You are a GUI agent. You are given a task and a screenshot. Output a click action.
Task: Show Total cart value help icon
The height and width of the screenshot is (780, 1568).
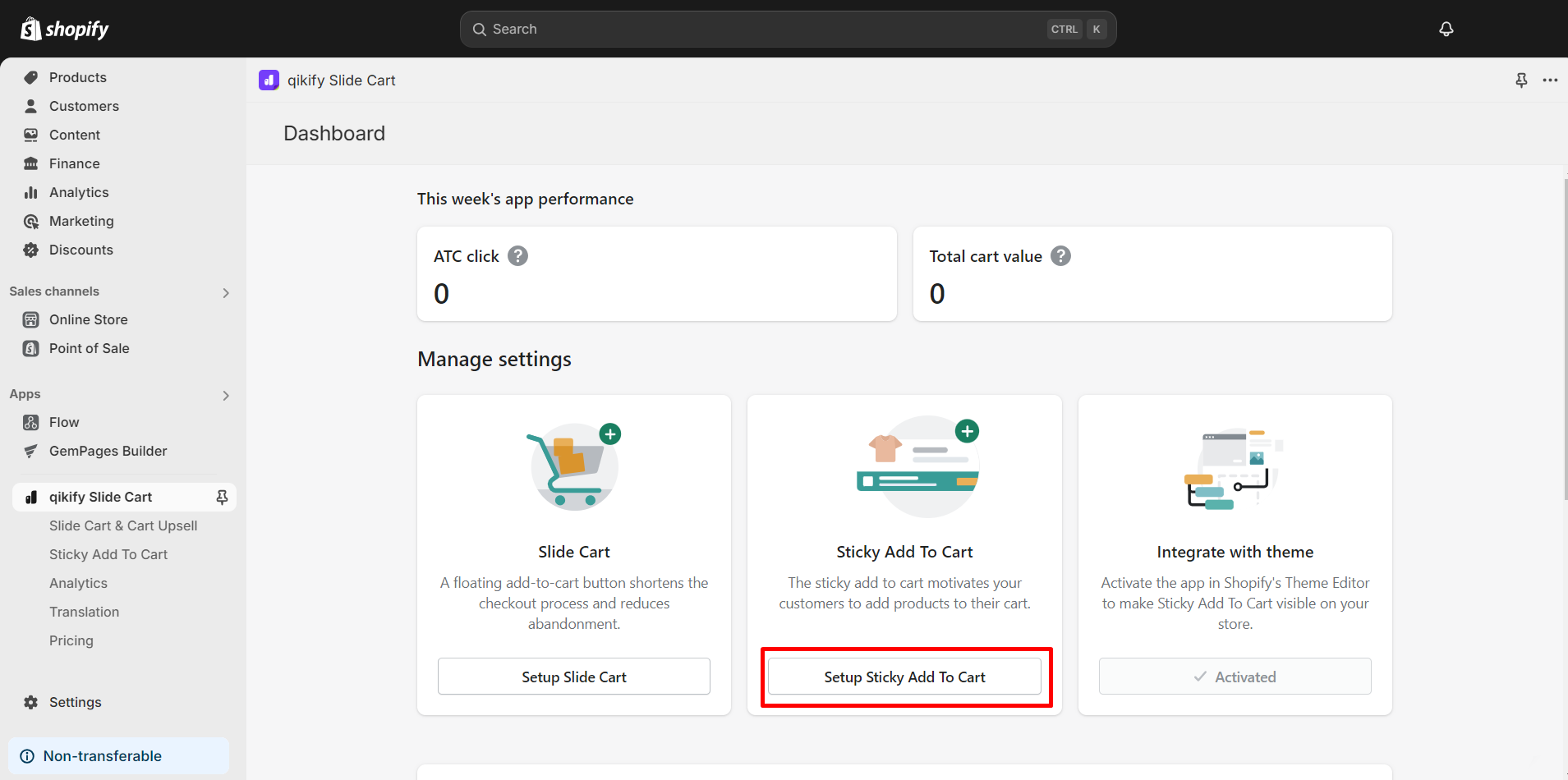1060,256
